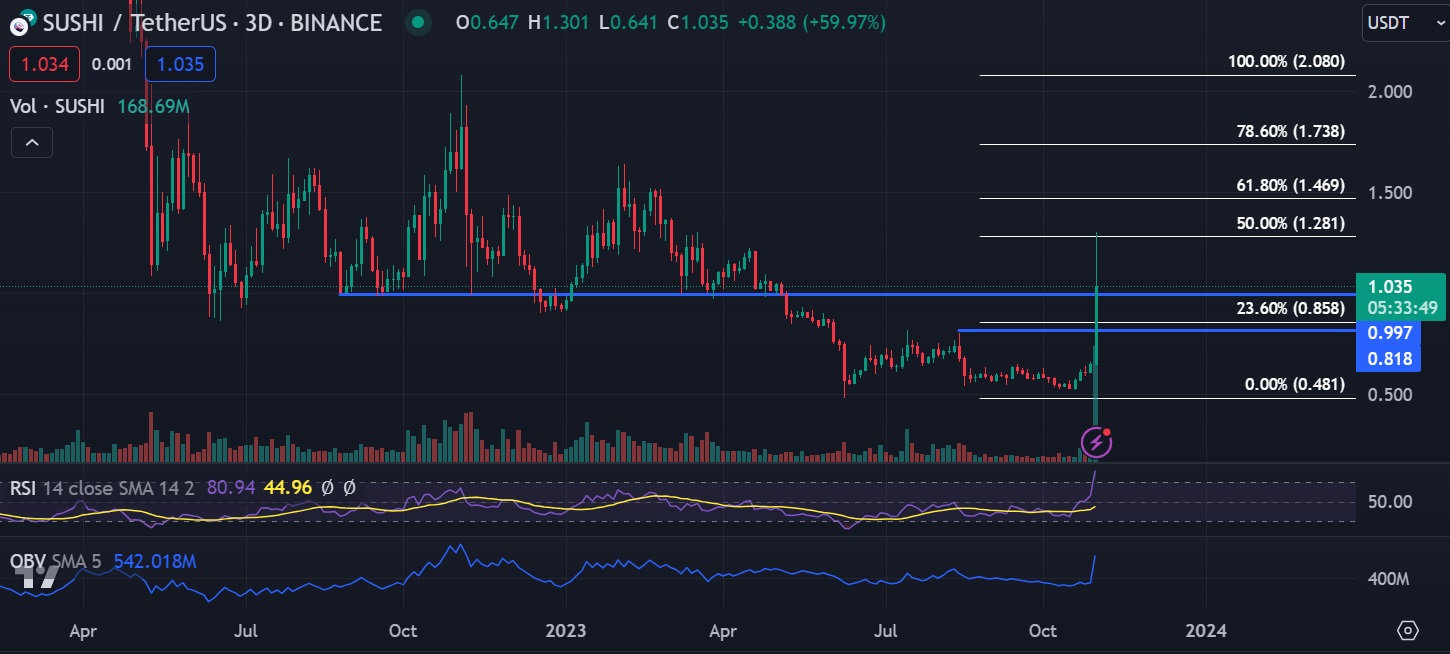Select the Vol · SUSHI indicator label

pos(57,105)
